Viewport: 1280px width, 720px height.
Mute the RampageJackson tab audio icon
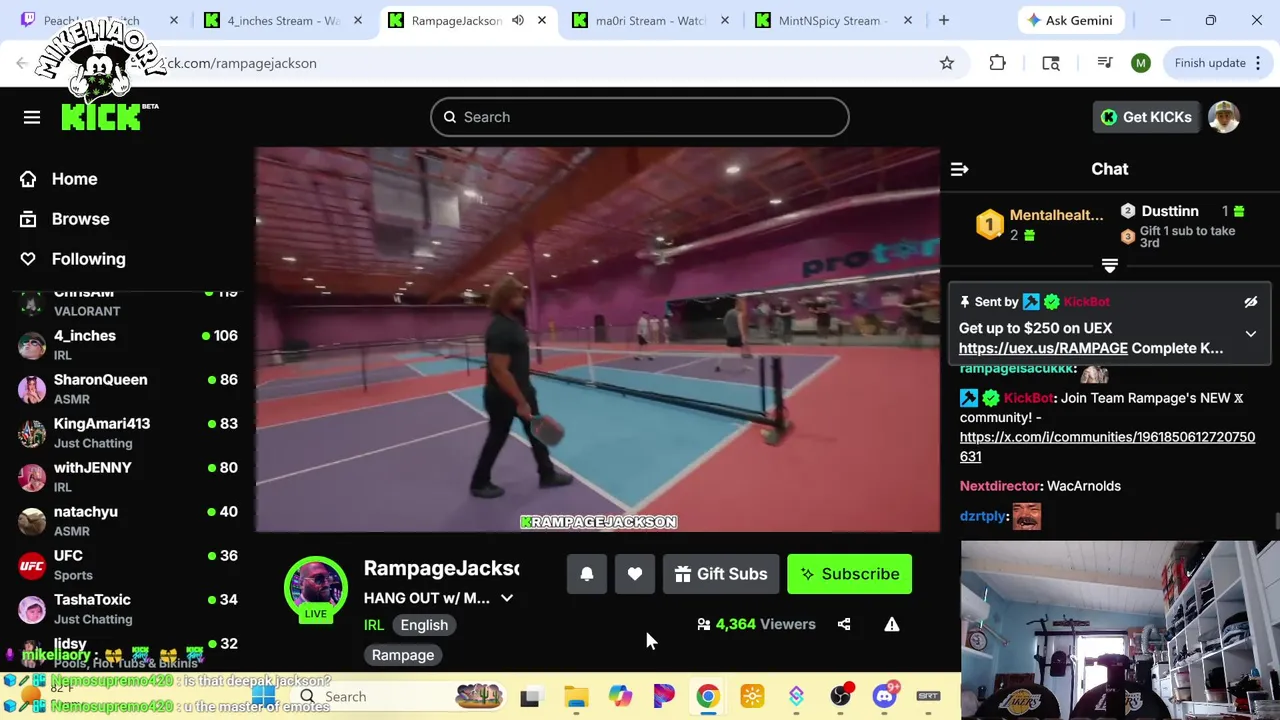click(518, 20)
